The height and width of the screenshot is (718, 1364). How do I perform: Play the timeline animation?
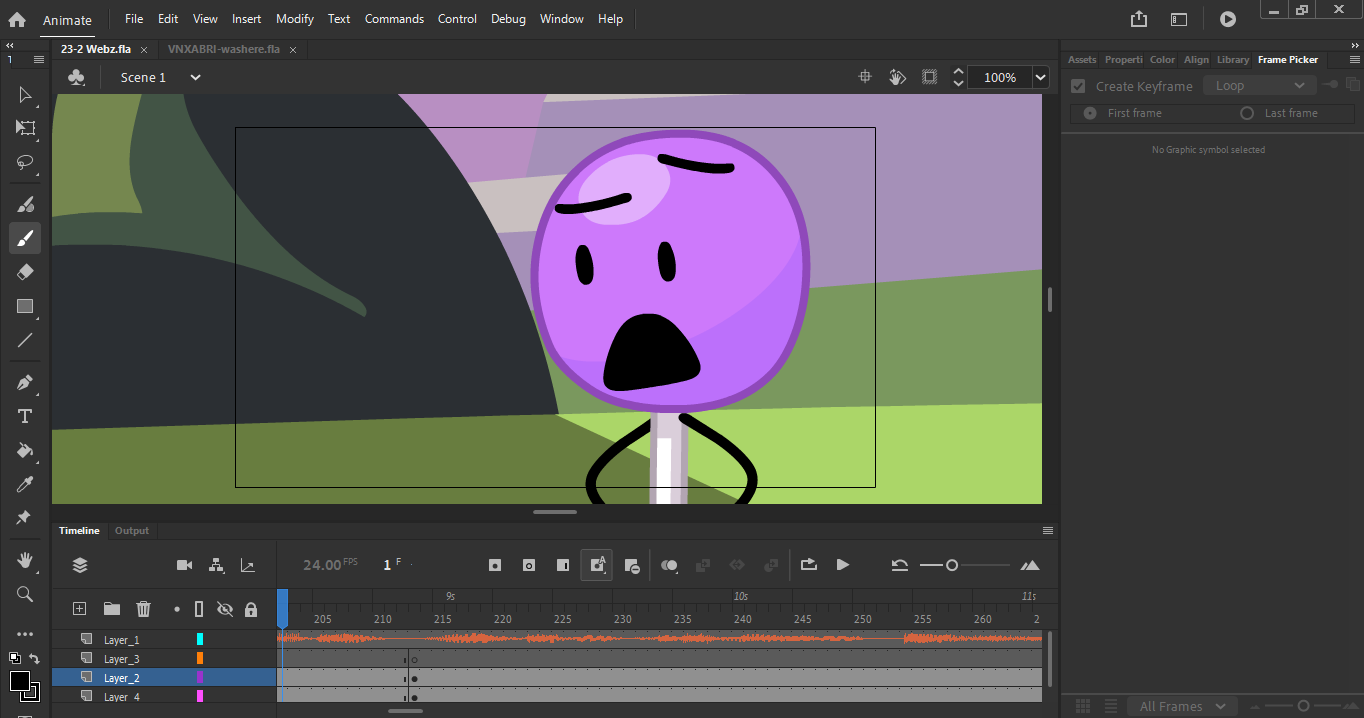coord(843,565)
